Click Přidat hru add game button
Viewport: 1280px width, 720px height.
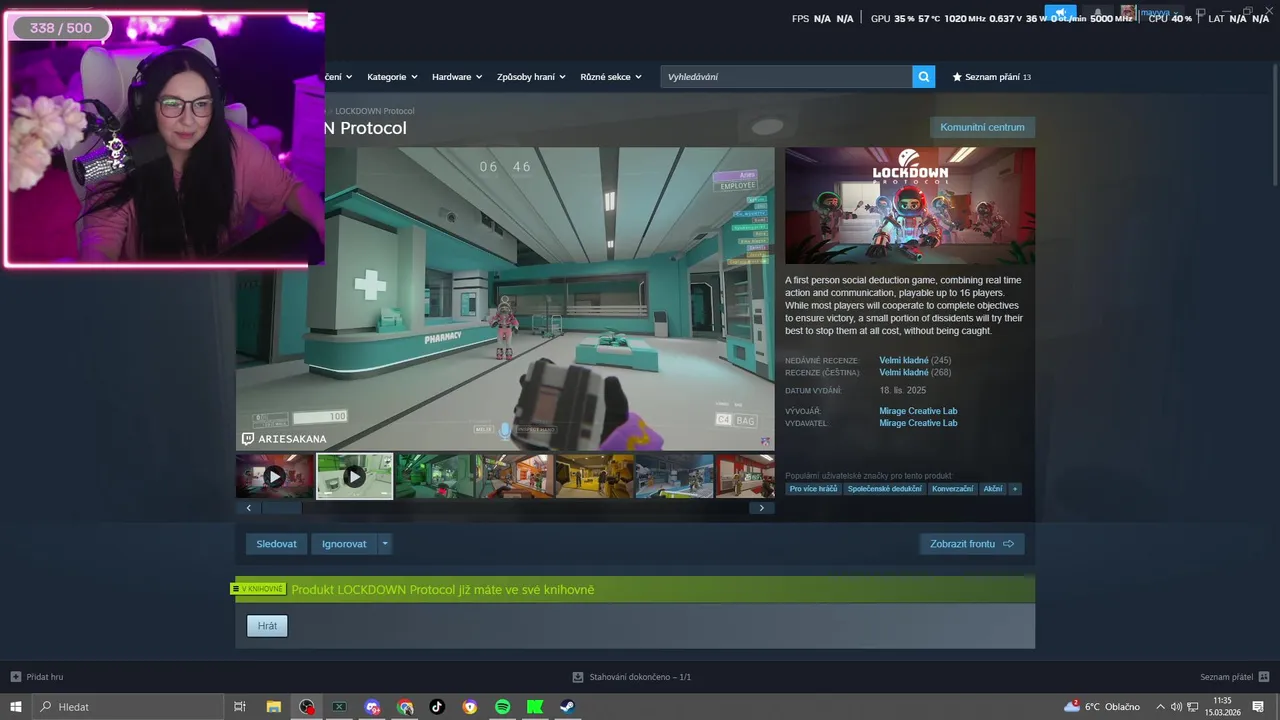36,677
